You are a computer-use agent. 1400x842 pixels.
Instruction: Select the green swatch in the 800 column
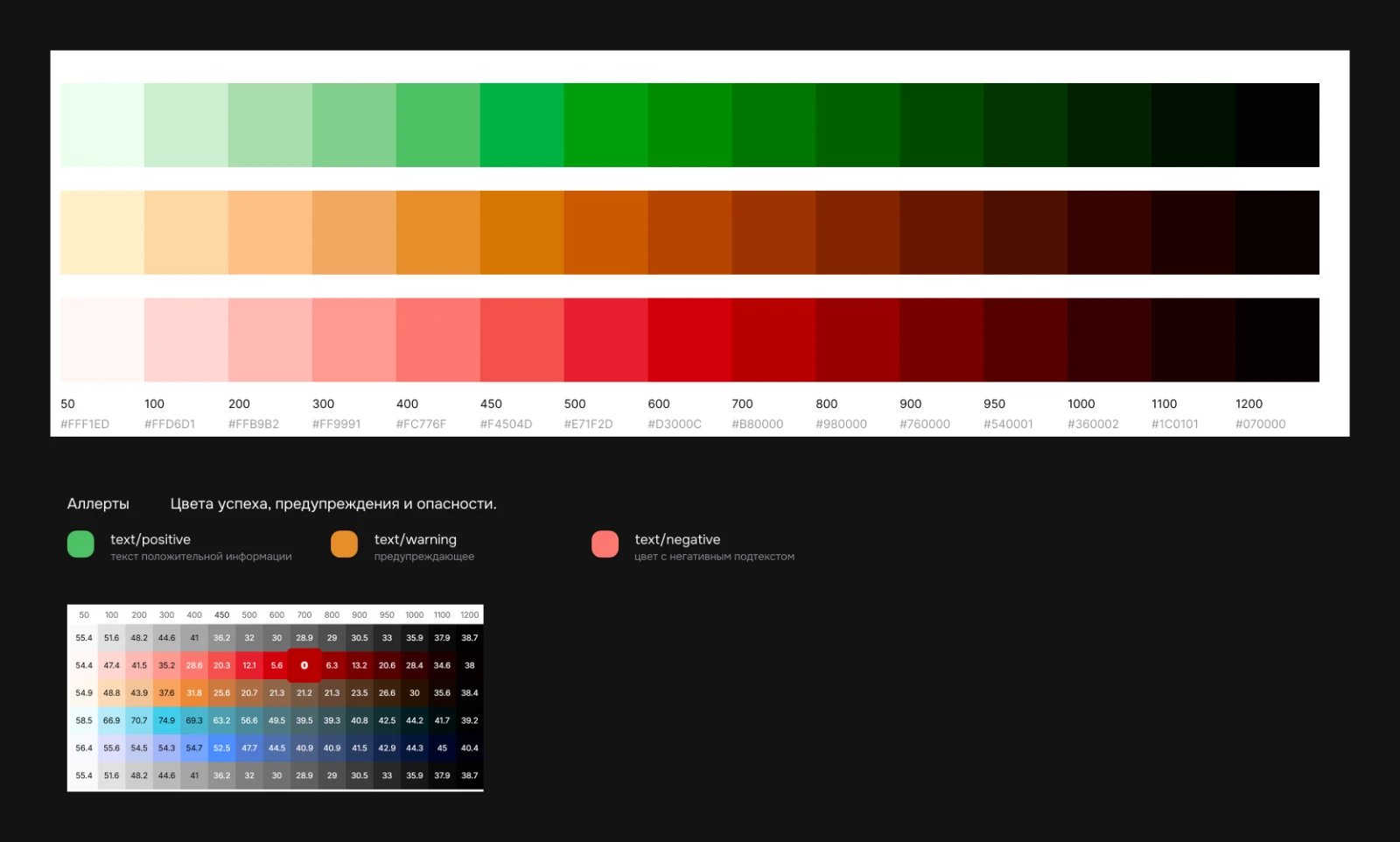click(857, 125)
